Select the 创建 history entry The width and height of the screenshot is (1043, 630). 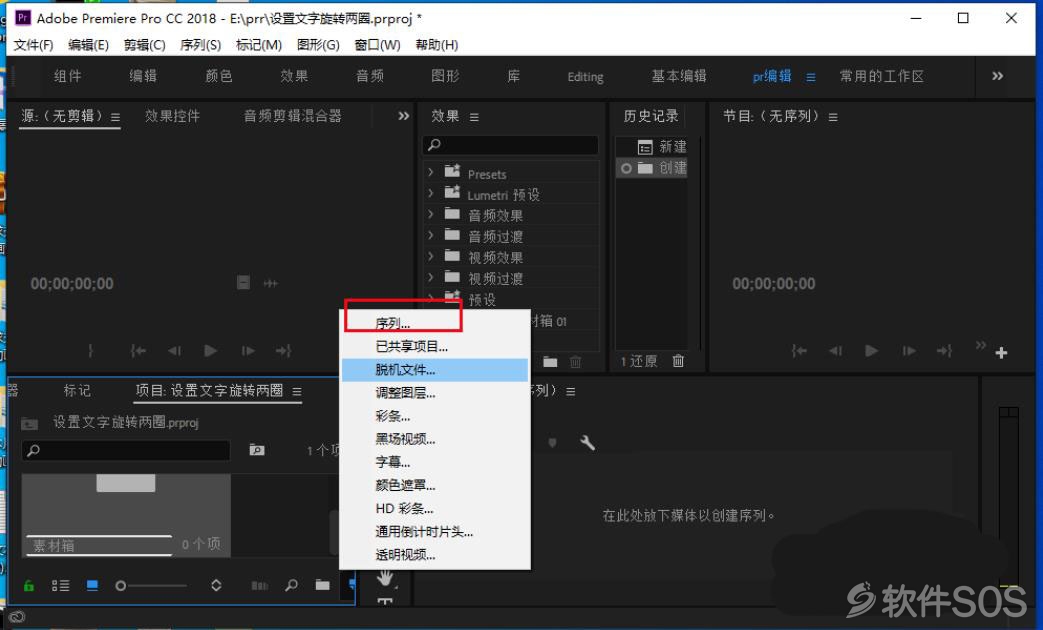point(653,168)
